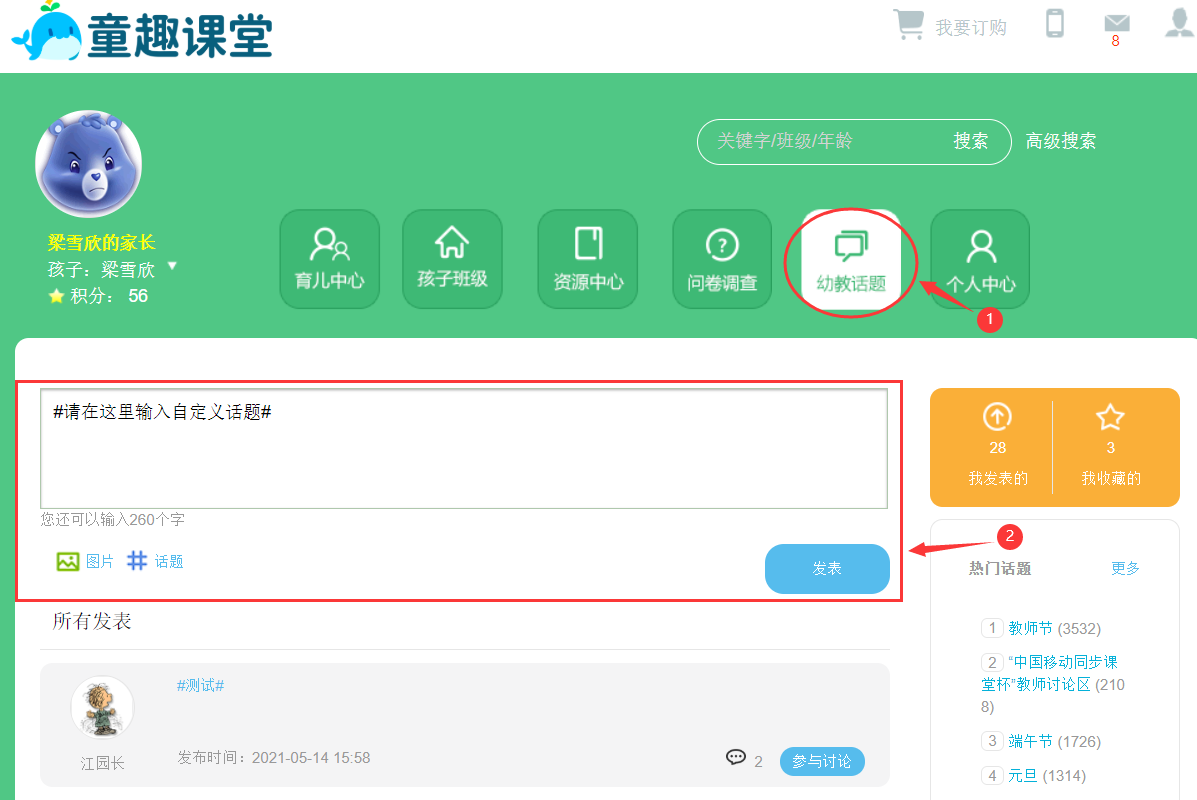Open 我收藏的 star icon
This screenshot has height=800, width=1197.
[1110, 417]
